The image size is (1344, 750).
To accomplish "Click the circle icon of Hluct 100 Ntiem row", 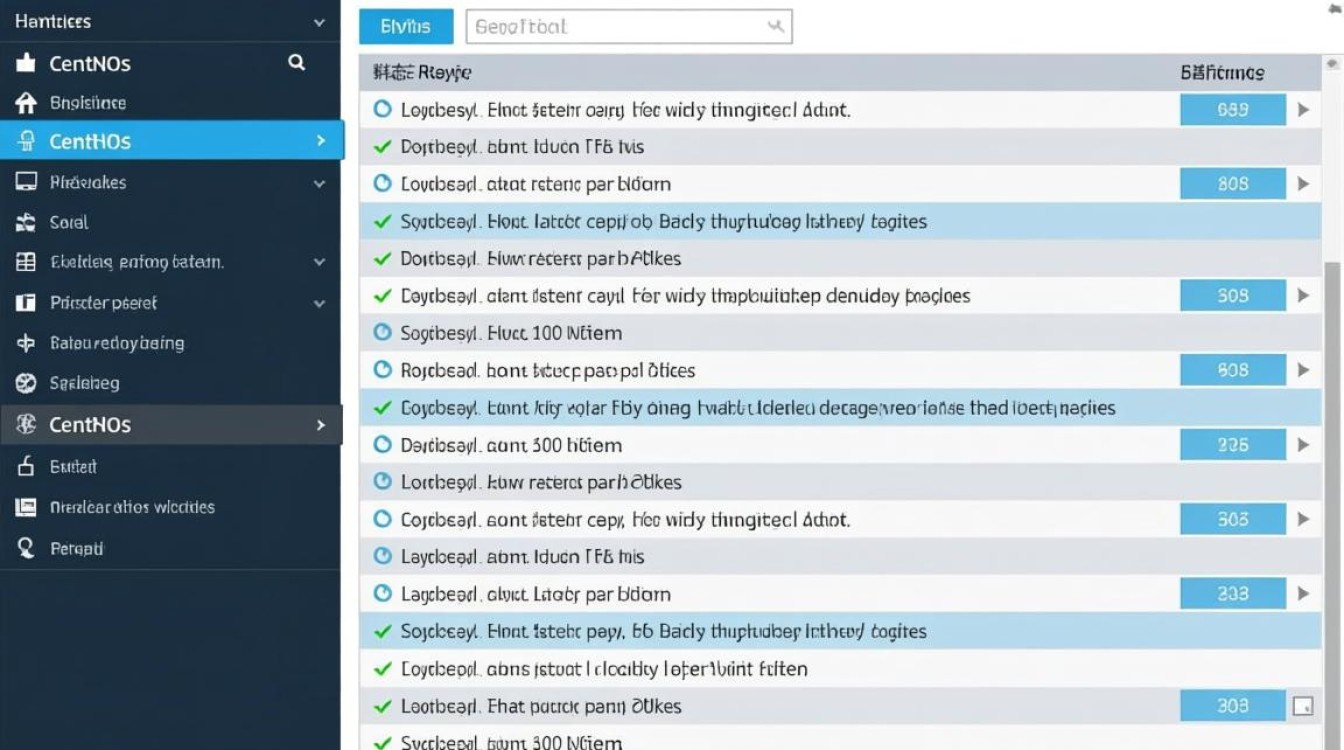I will tap(382, 333).
